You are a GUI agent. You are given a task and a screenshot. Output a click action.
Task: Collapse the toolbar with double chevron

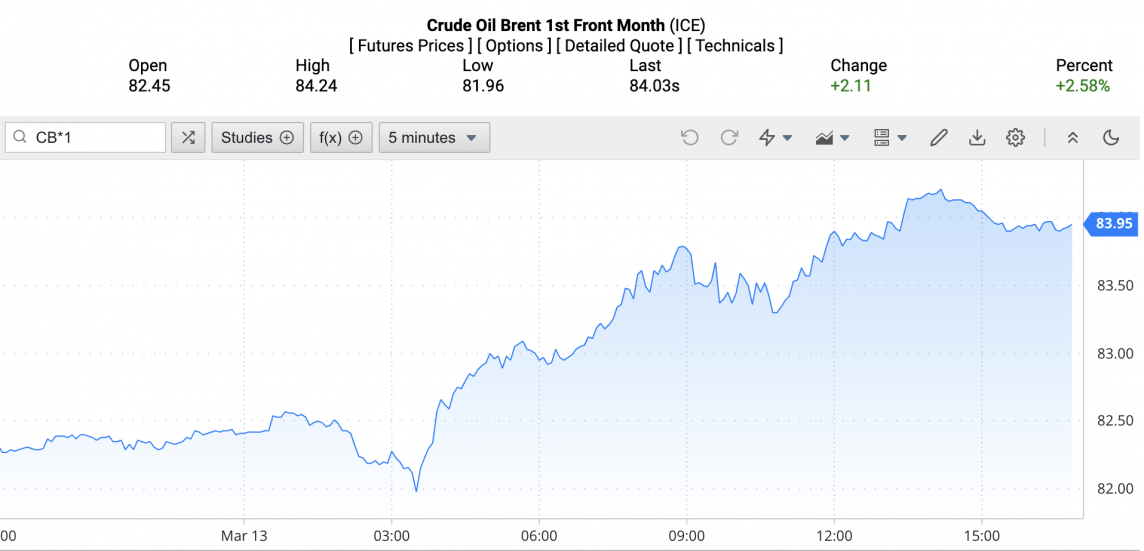point(1073,138)
